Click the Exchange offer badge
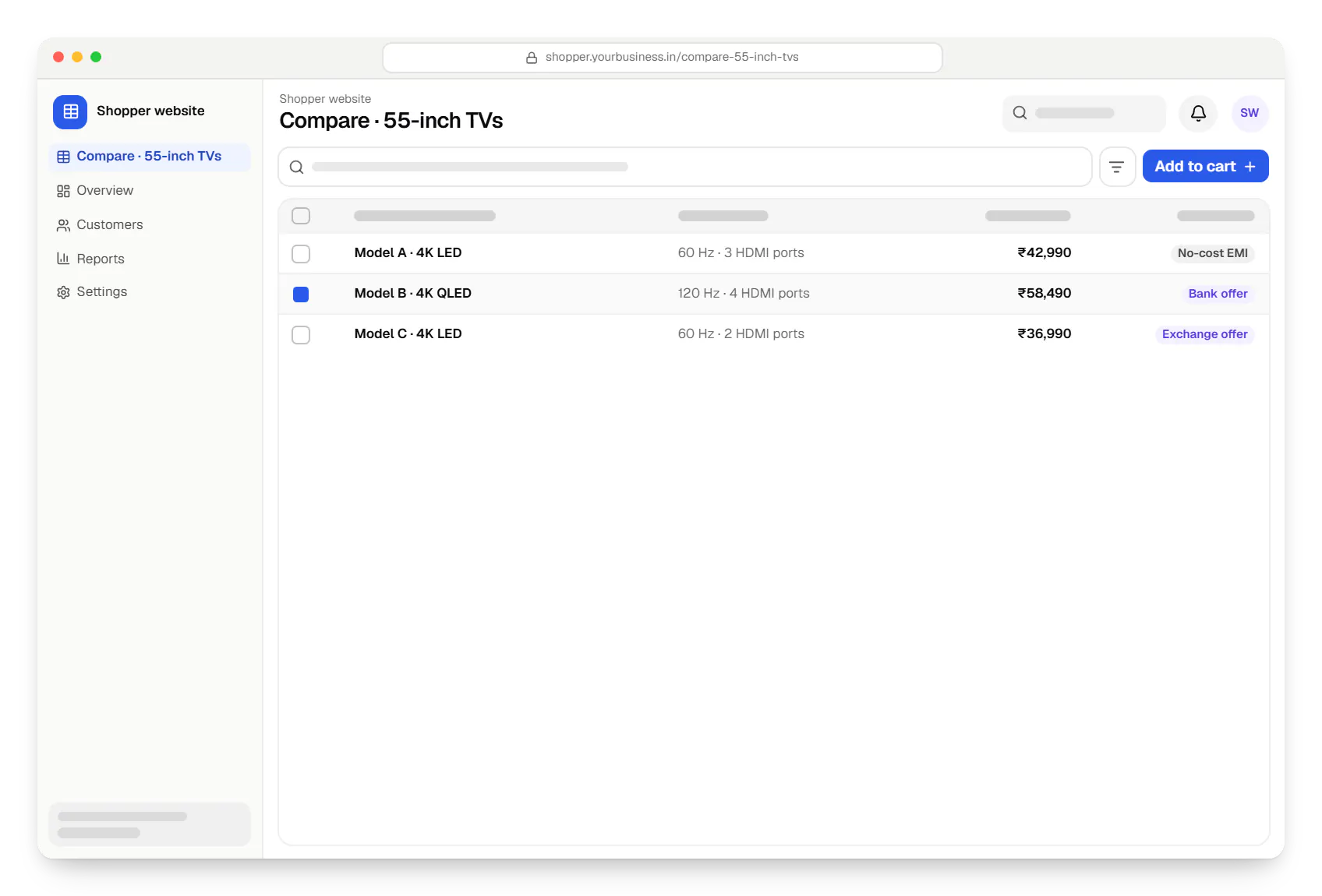Image resolution: width=1322 pixels, height=896 pixels. [x=1204, y=334]
